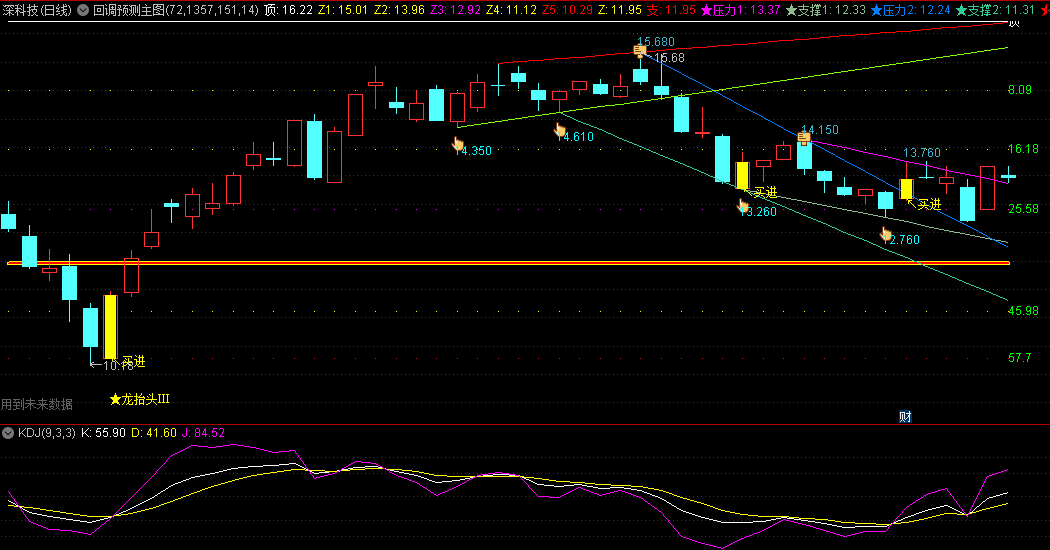This screenshot has width=1050, height=550.
Task: Click the 深科技(日线) stock title
Action: pos(37,10)
